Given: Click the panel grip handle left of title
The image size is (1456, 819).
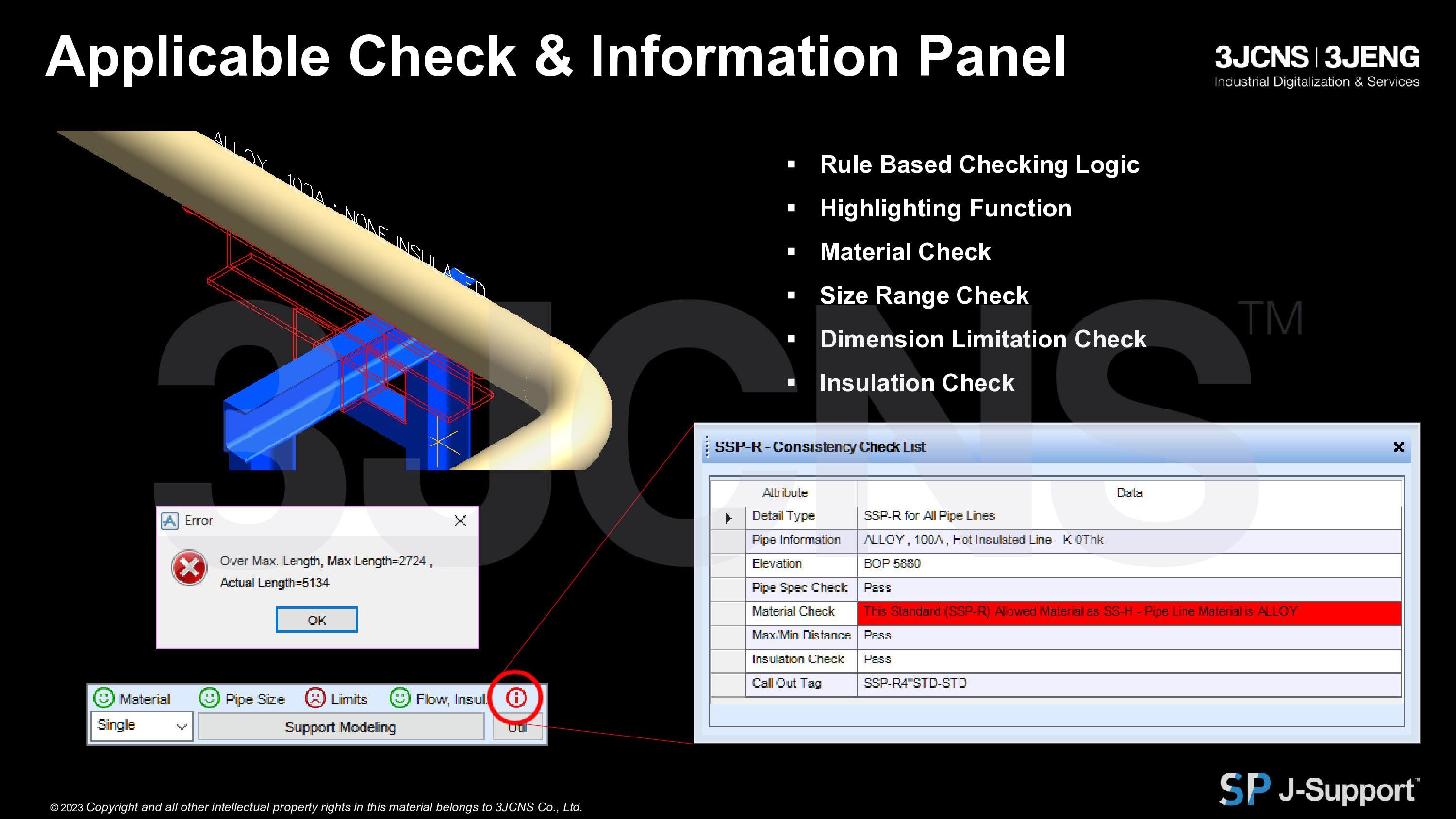Looking at the screenshot, I should (707, 447).
